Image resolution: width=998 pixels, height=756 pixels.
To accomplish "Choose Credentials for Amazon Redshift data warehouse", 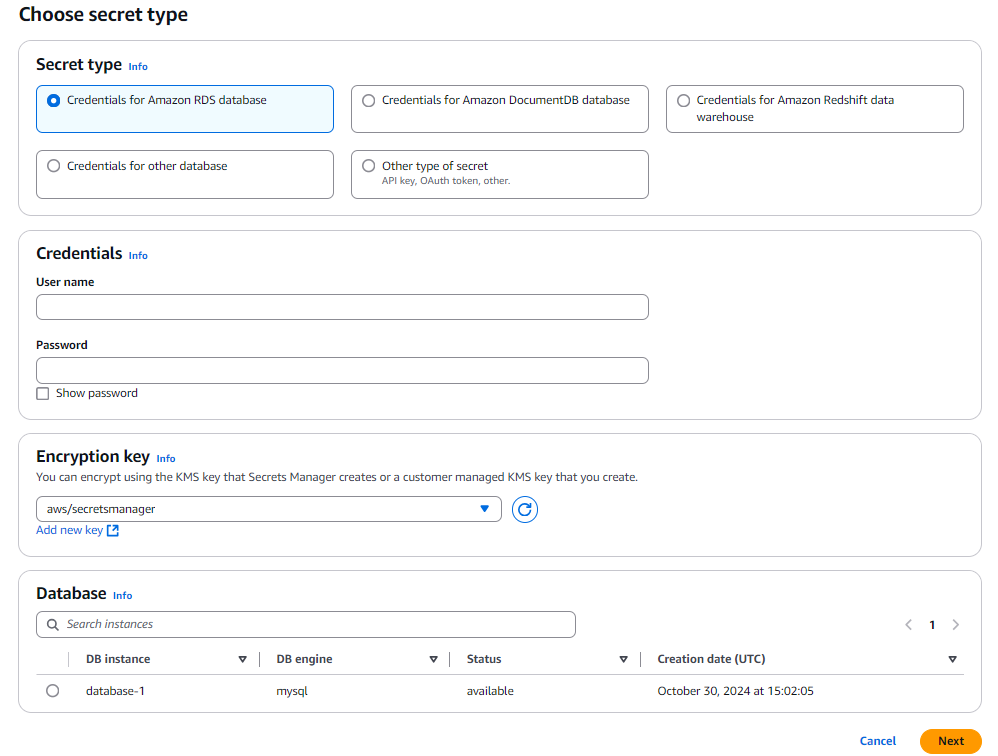I will pyautogui.click(x=684, y=101).
